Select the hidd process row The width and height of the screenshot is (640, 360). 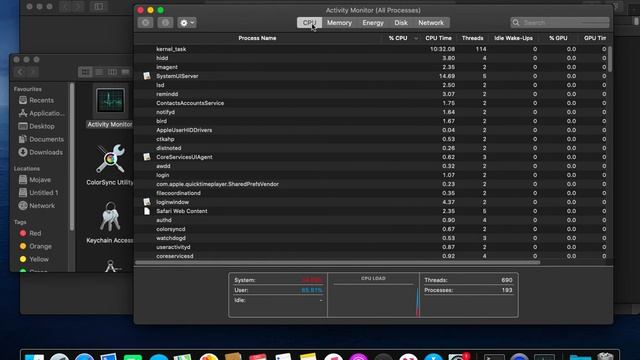coord(371,58)
